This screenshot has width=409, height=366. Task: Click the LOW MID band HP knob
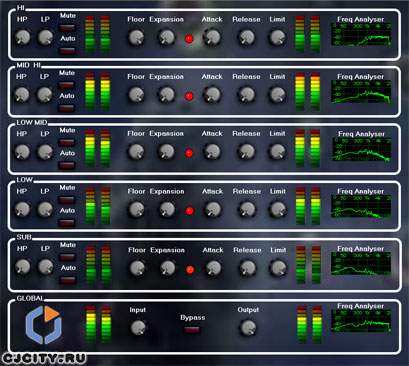[22, 152]
